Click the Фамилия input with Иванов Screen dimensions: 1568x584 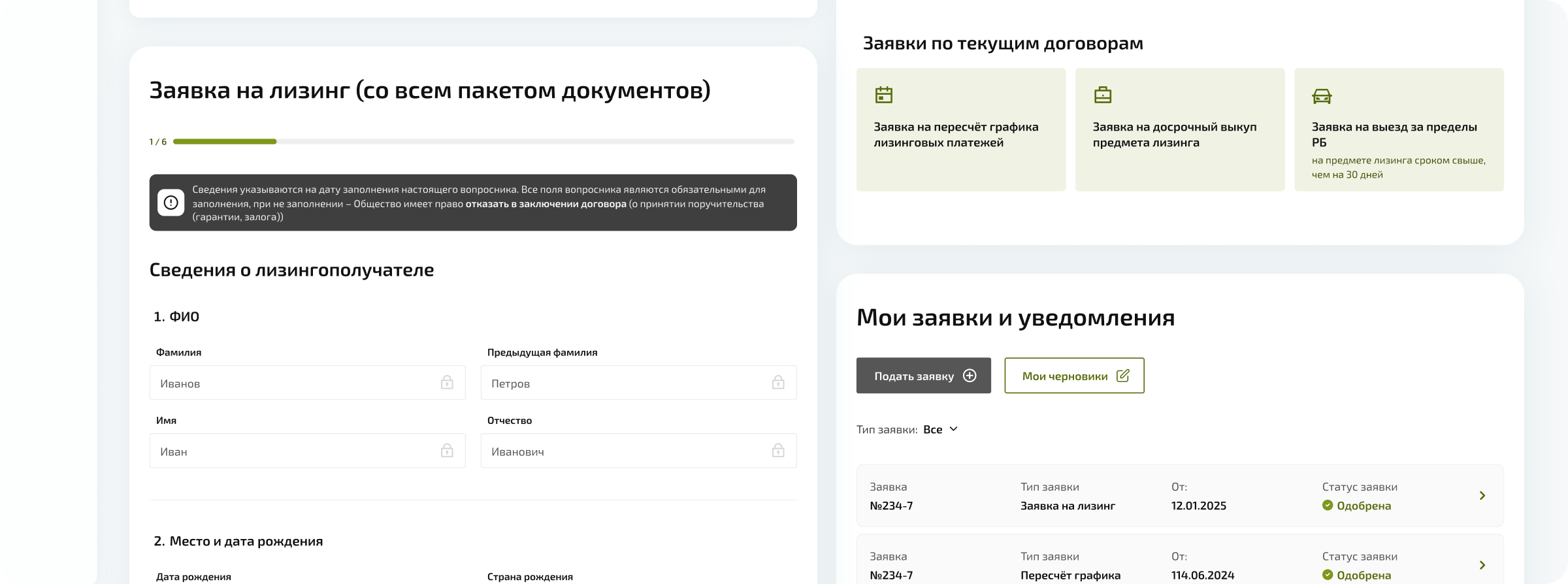pos(307,383)
